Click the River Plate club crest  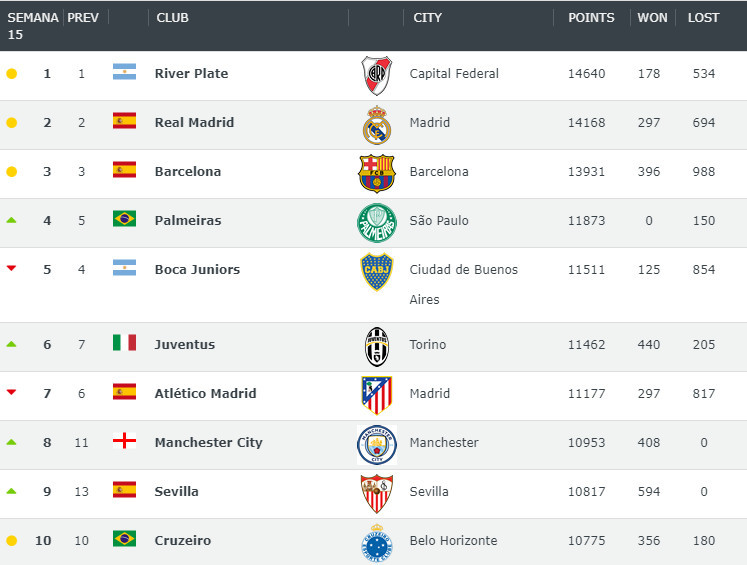(377, 75)
